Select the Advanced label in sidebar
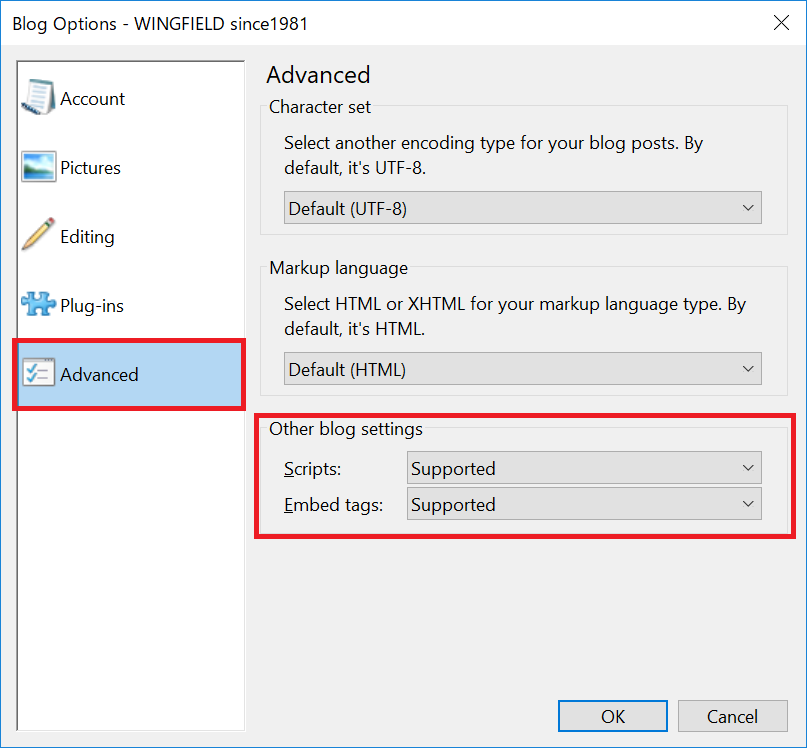 pyautogui.click(x=99, y=375)
